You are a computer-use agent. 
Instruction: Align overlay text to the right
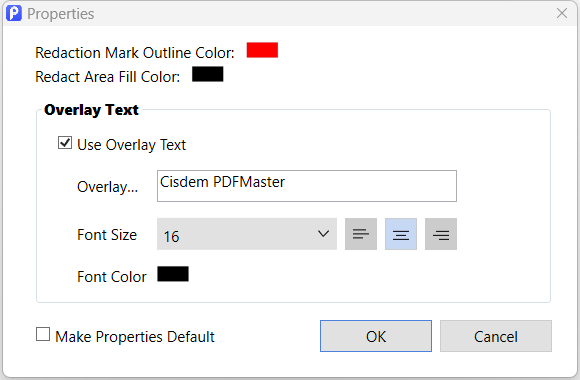(441, 234)
